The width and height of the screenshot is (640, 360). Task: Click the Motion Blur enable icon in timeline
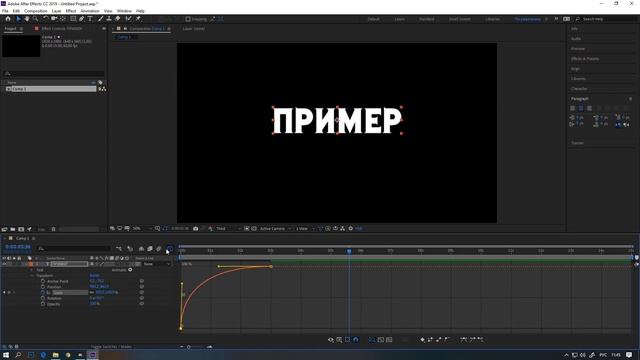pyautogui.click(x=159, y=249)
